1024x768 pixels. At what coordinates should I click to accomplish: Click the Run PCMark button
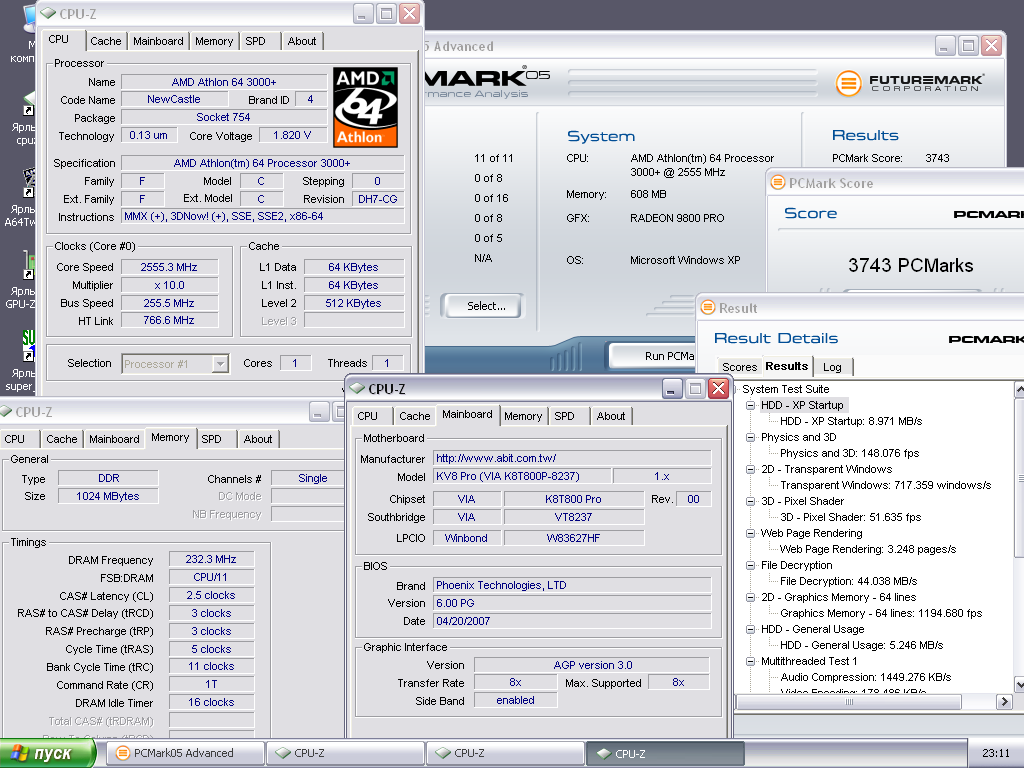(x=653, y=356)
